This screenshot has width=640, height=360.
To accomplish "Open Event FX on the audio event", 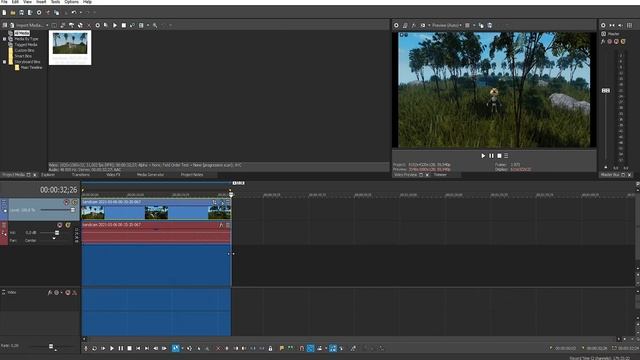I will [221, 225].
